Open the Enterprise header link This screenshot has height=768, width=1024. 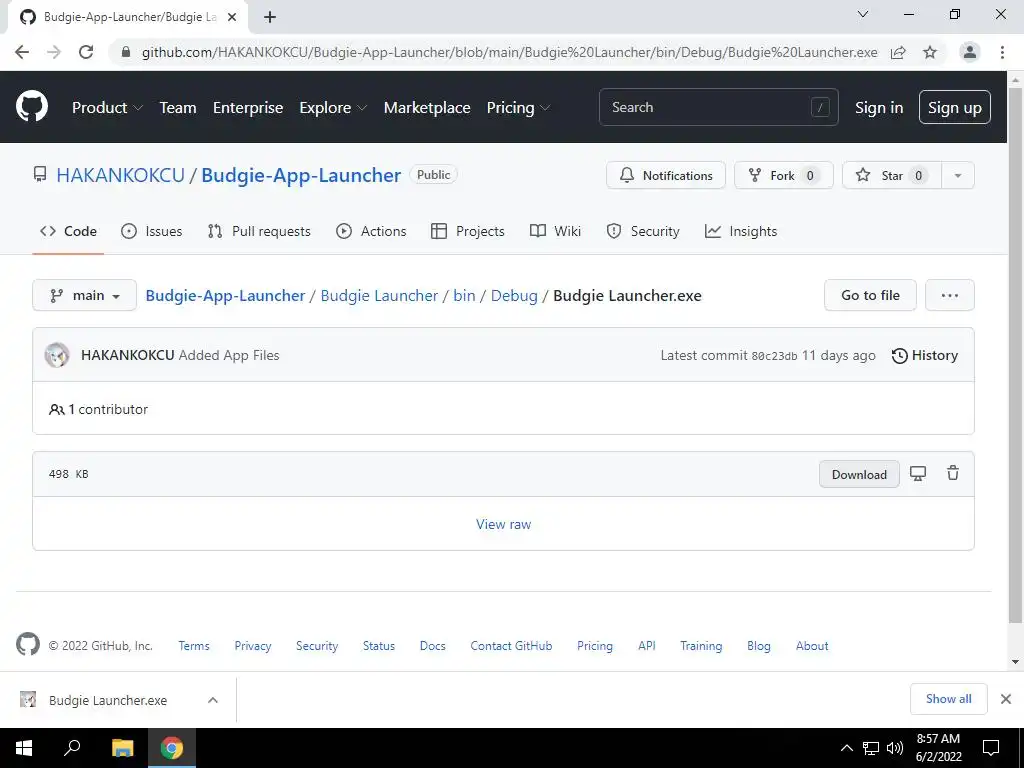pyautogui.click(x=248, y=108)
